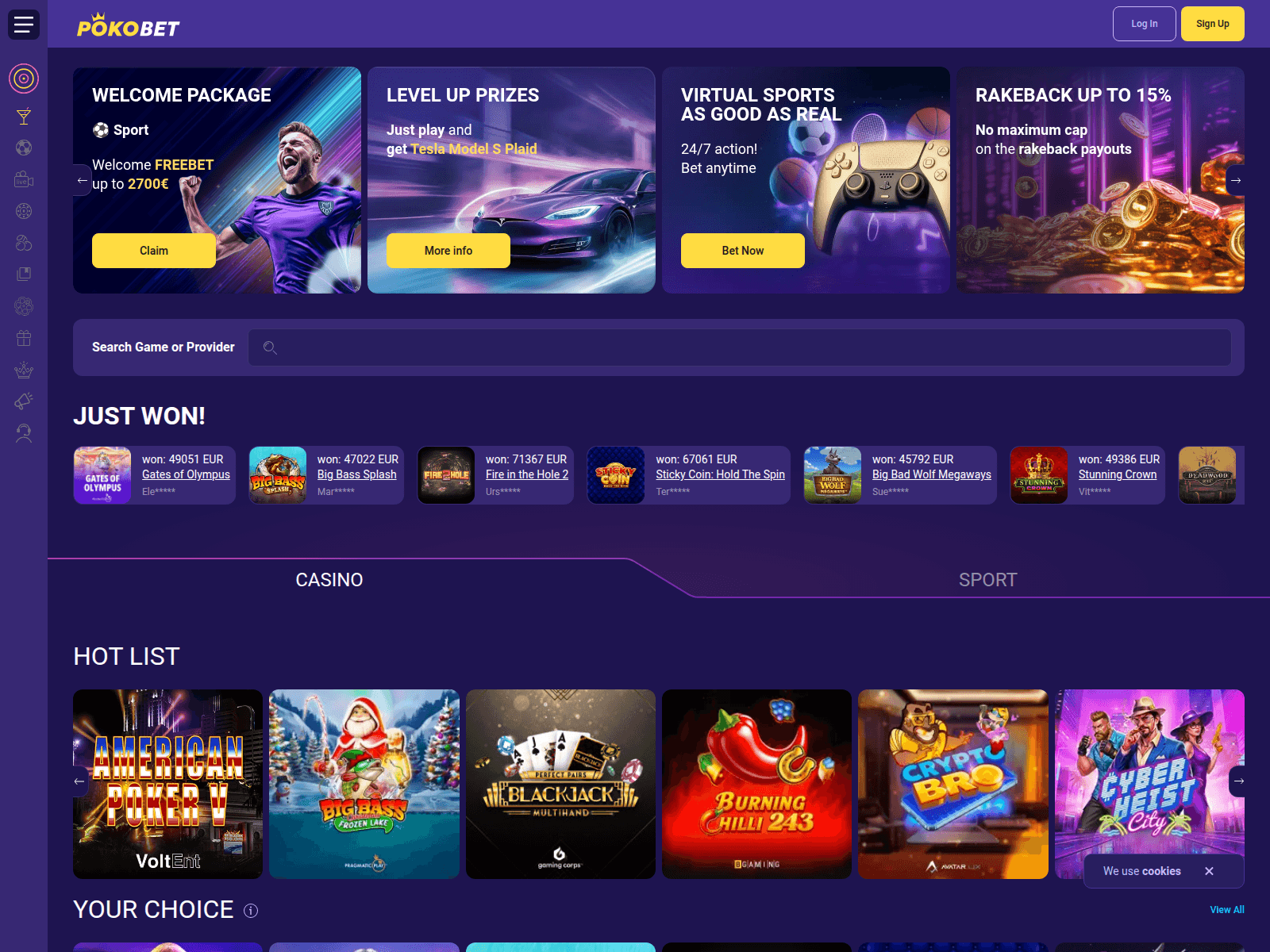Viewport: 1270px width, 952px height.
Task: Click the soccer ball sport icon in sidebar
Action: pos(24,148)
